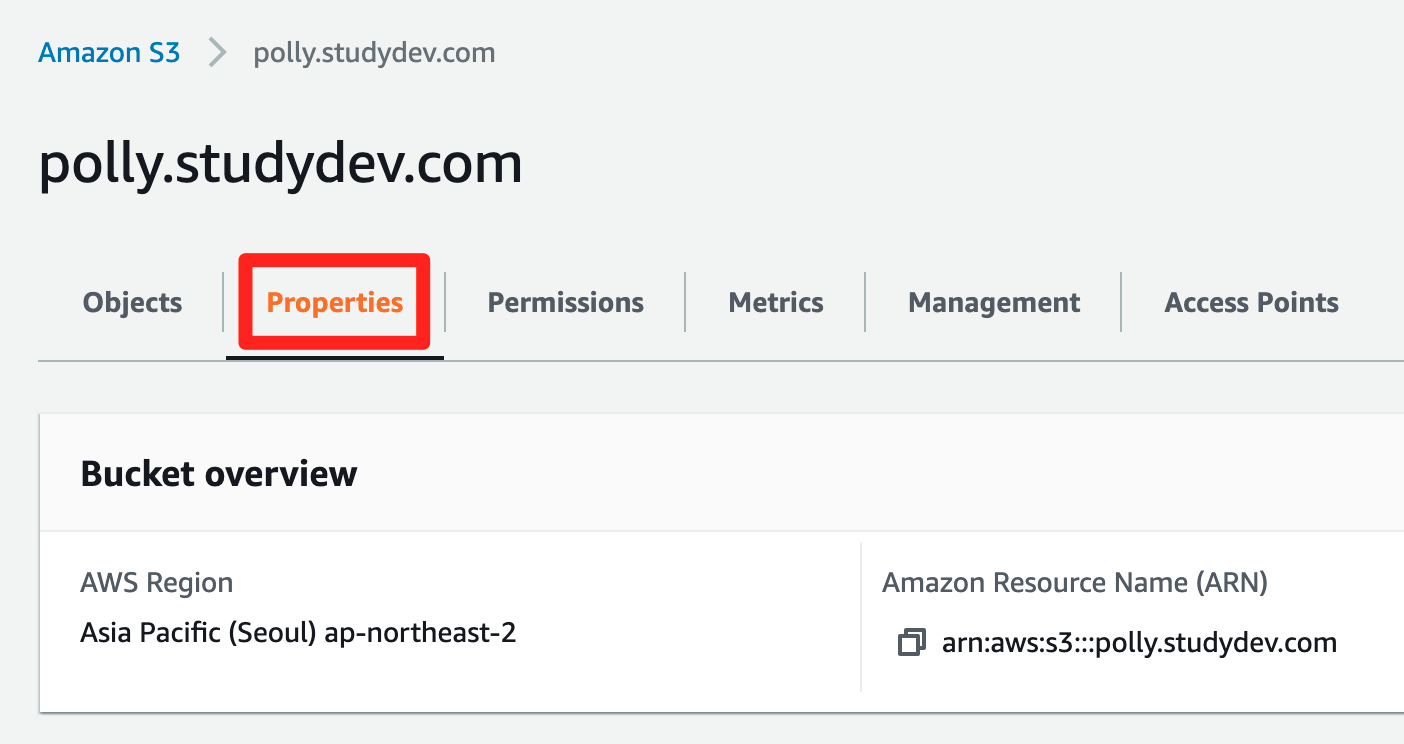Switch to the Metrics tab
1404x744 pixels.
(x=776, y=302)
